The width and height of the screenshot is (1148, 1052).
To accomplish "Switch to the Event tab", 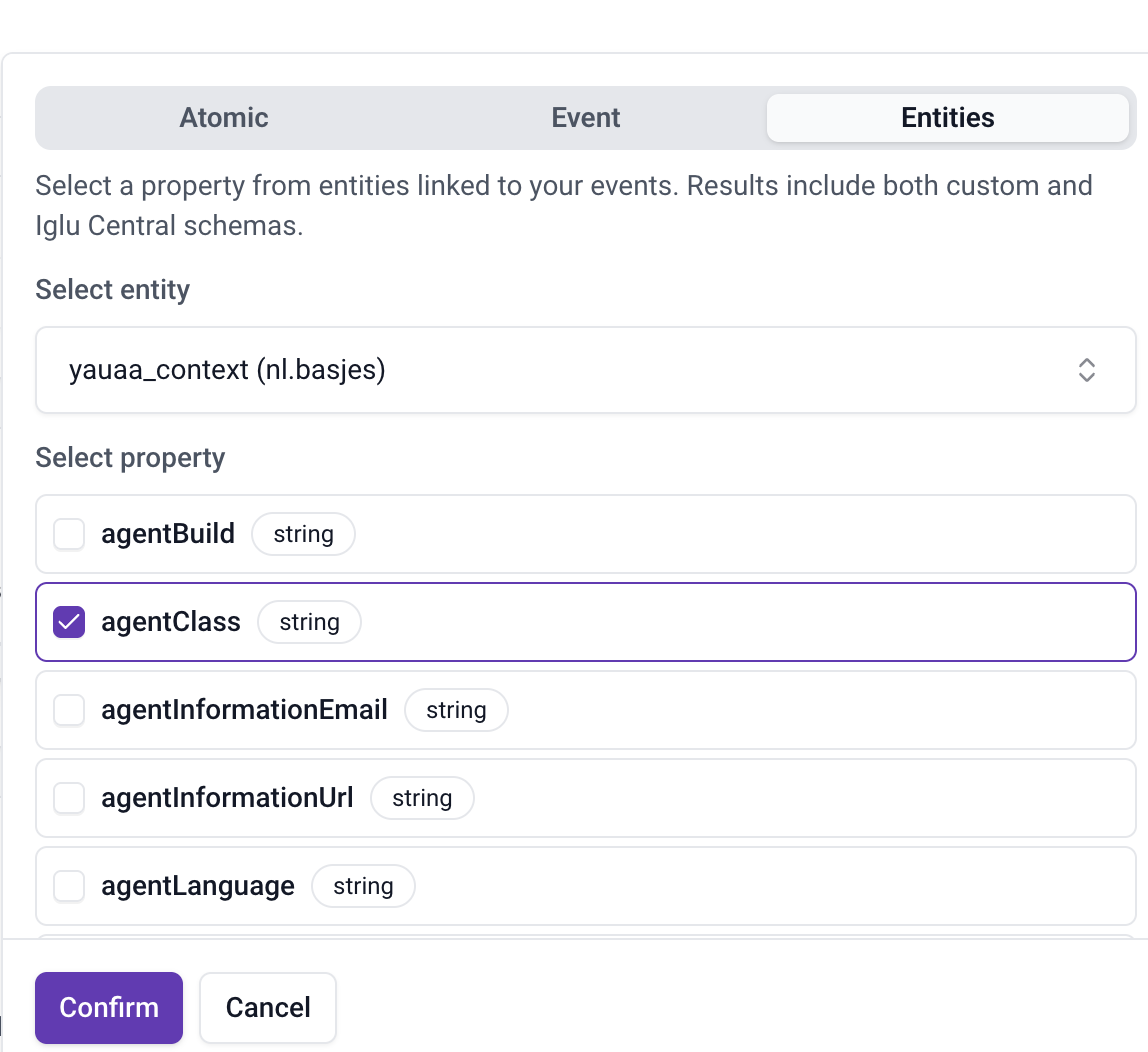I will click(x=586, y=118).
